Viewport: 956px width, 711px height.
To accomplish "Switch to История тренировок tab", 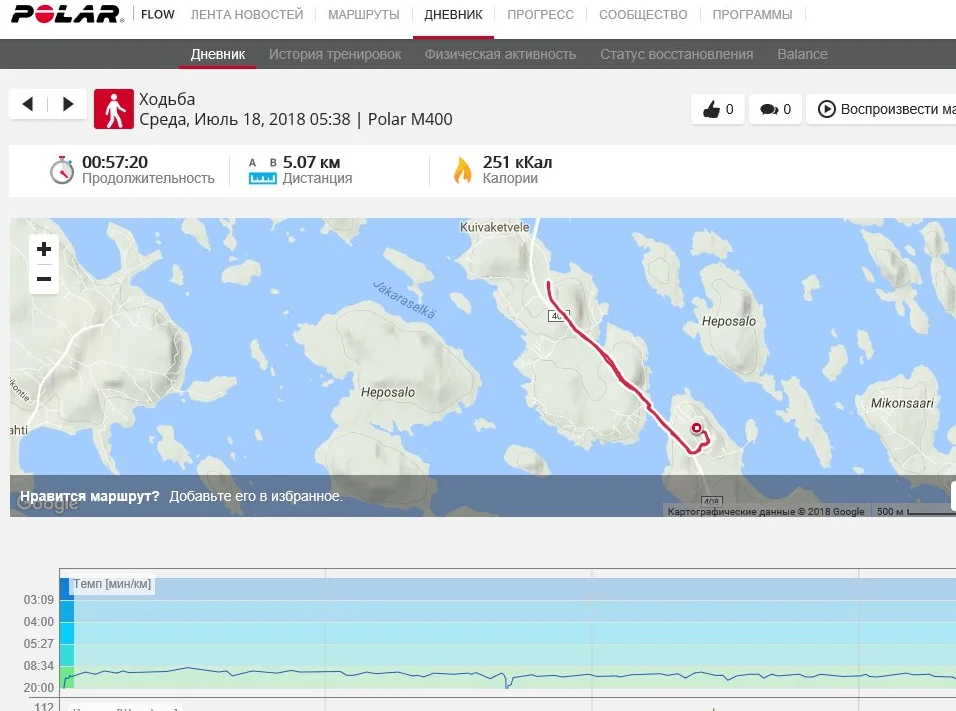I will click(x=335, y=54).
